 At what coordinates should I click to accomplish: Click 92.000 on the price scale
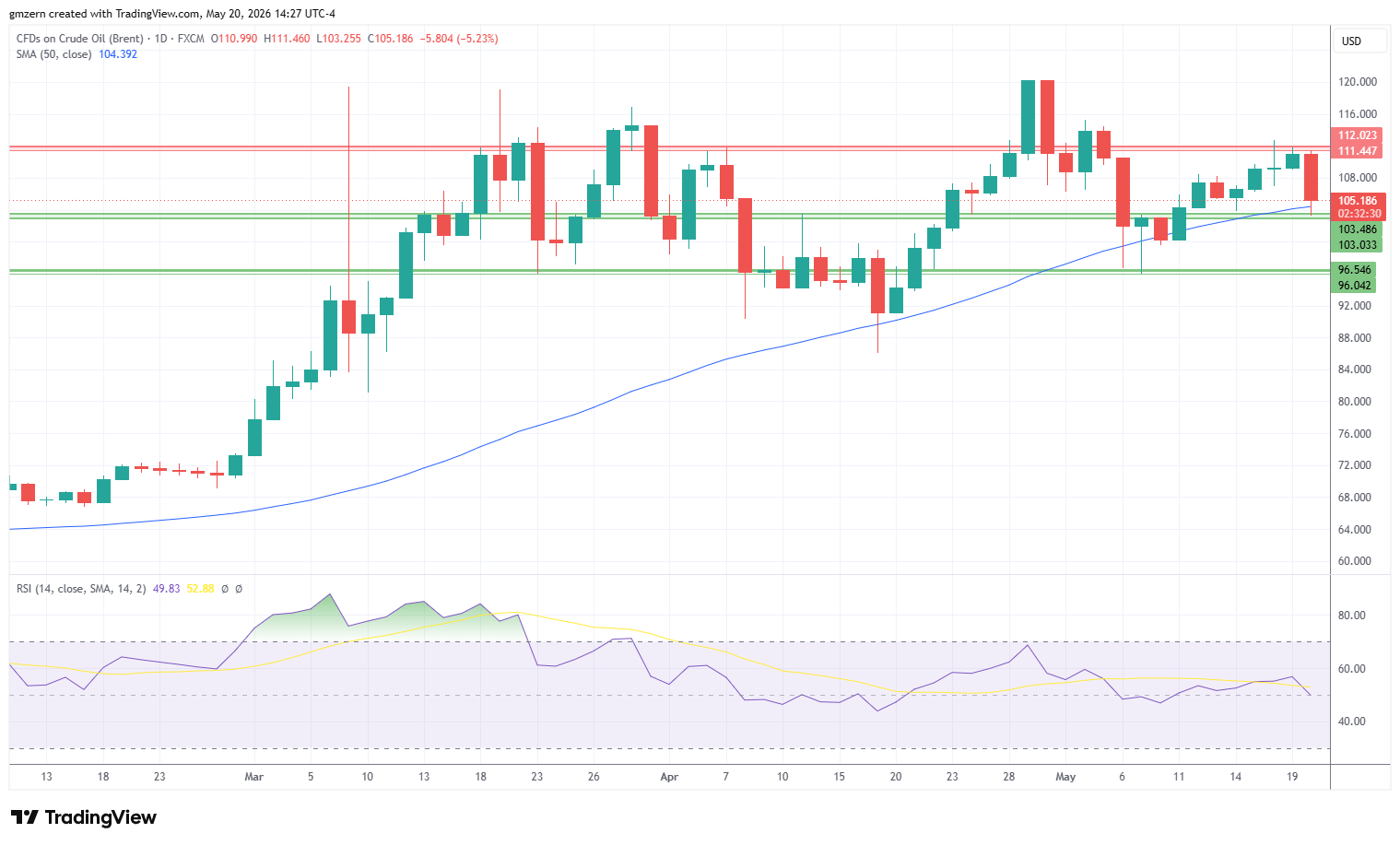[1355, 306]
